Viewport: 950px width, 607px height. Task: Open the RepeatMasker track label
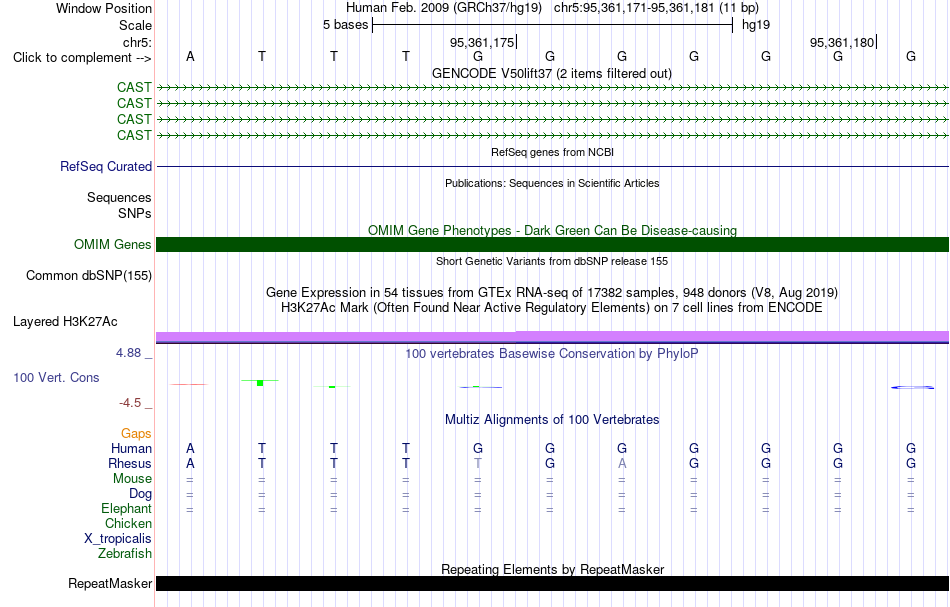coord(110,583)
